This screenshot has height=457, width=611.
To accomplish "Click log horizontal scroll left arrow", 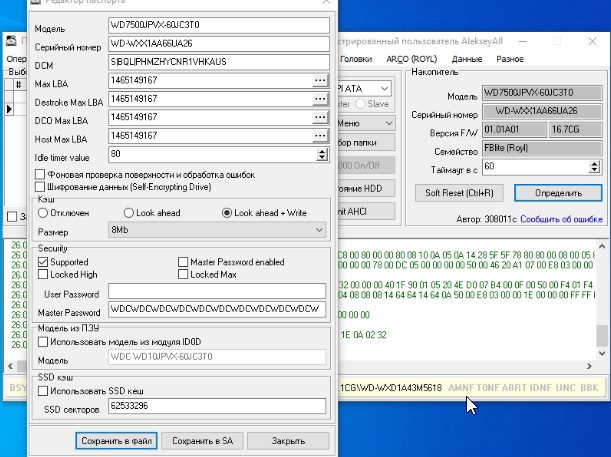I will click(11, 366).
